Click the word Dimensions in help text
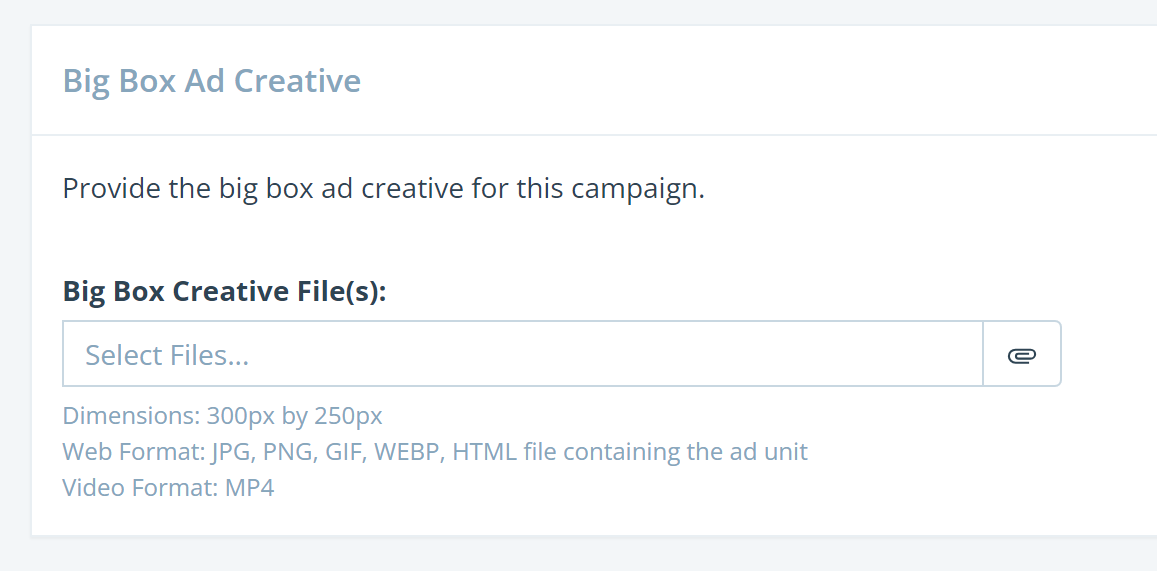 coord(130,415)
